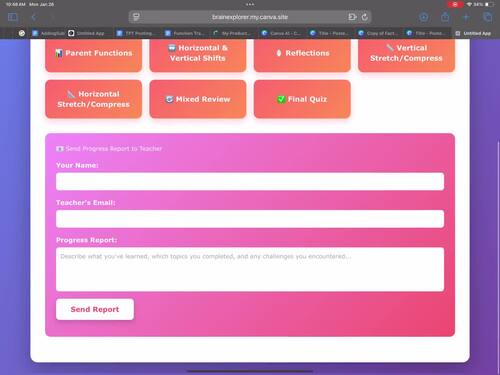
Task: Open the Parent Functions topic
Action: coord(94,54)
